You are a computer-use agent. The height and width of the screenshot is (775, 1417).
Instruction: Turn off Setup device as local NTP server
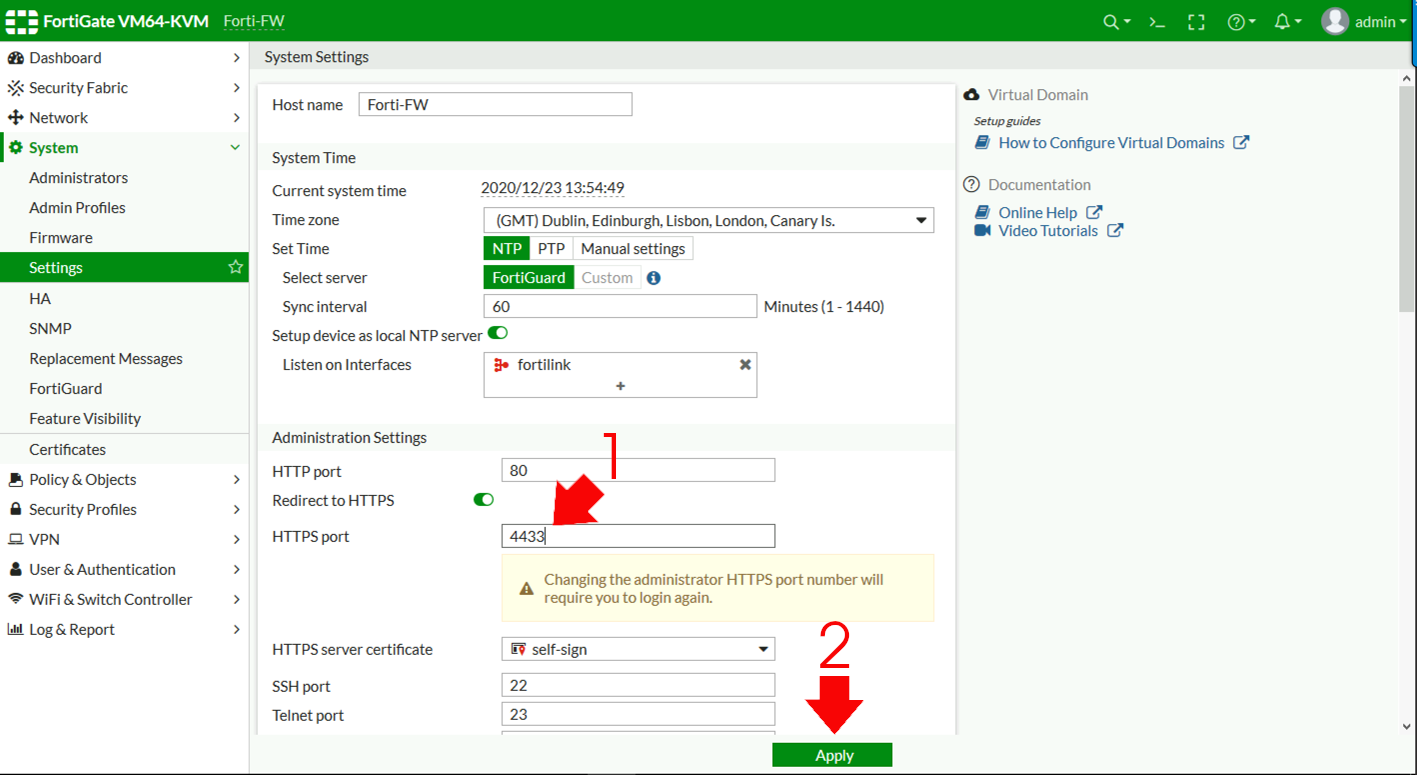pyautogui.click(x=497, y=333)
